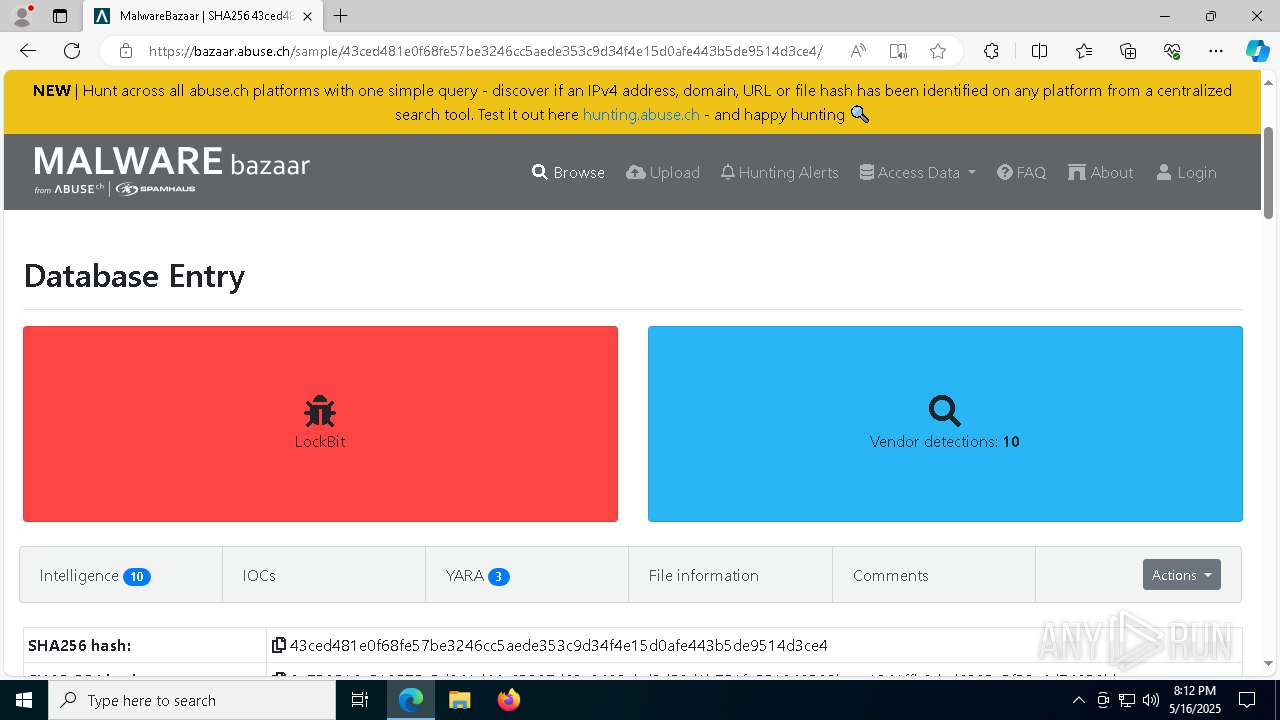The height and width of the screenshot is (720, 1280).
Task: Activate the Read aloud icon
Action: coord(858,51)
